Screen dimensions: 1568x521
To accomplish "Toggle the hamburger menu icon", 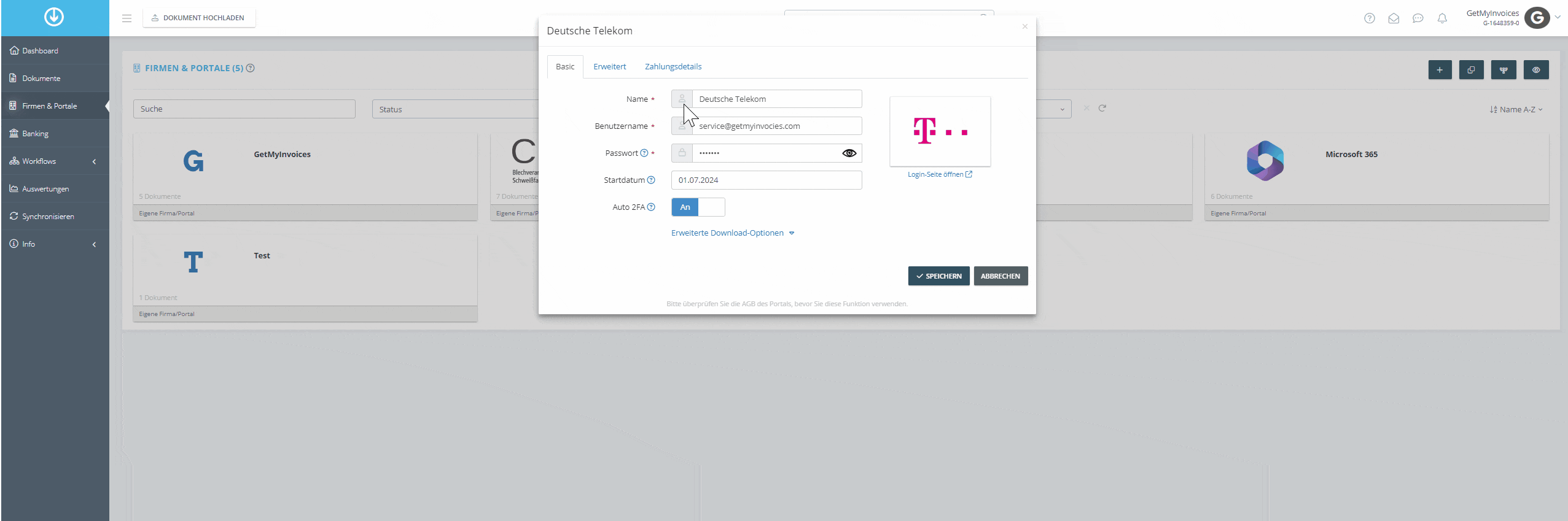I will tap(127, 18).
